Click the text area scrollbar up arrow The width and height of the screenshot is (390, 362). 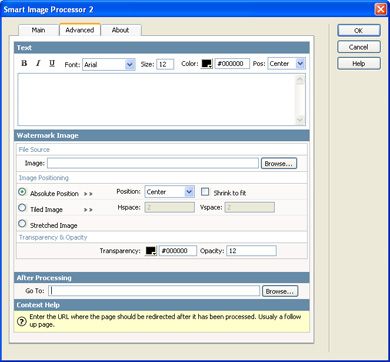coord(300,79)
